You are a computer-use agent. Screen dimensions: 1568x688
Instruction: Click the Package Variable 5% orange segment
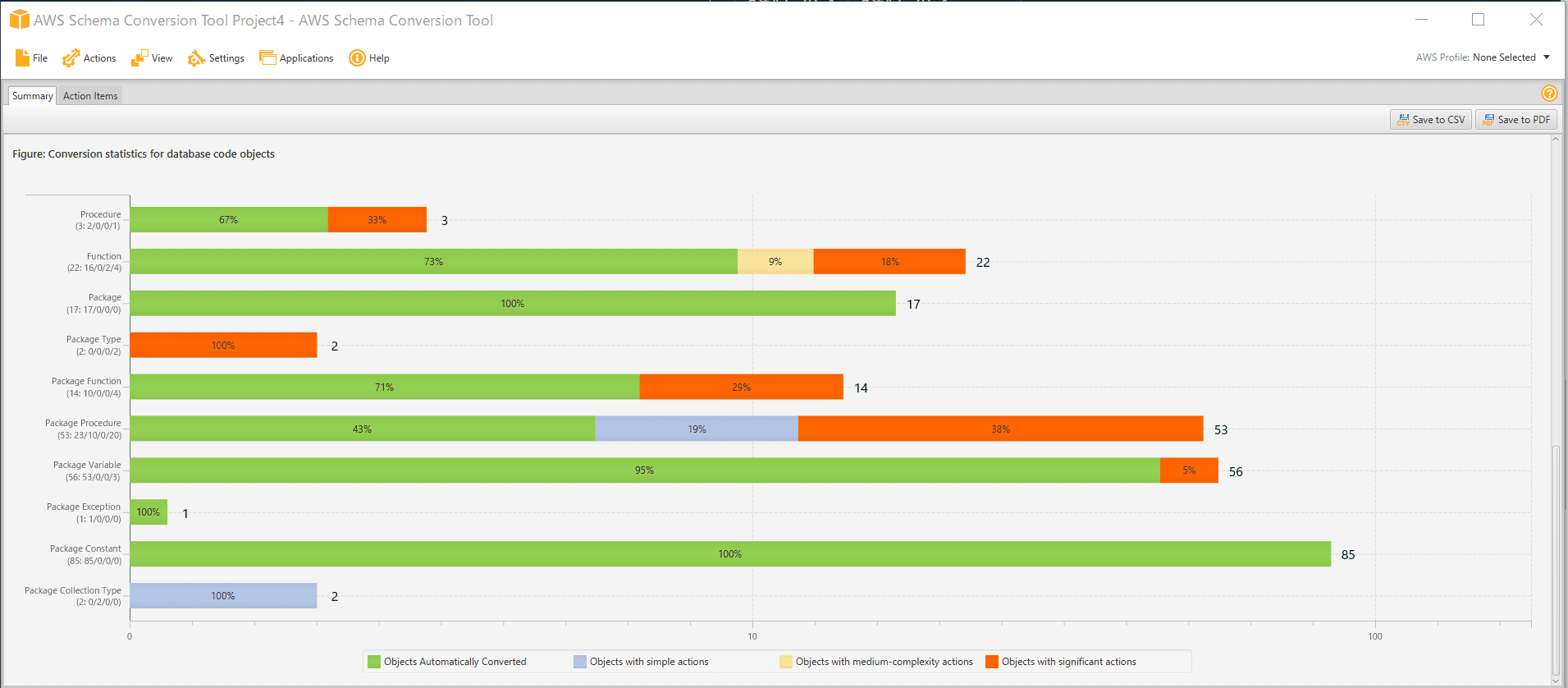click(1189, 470)
